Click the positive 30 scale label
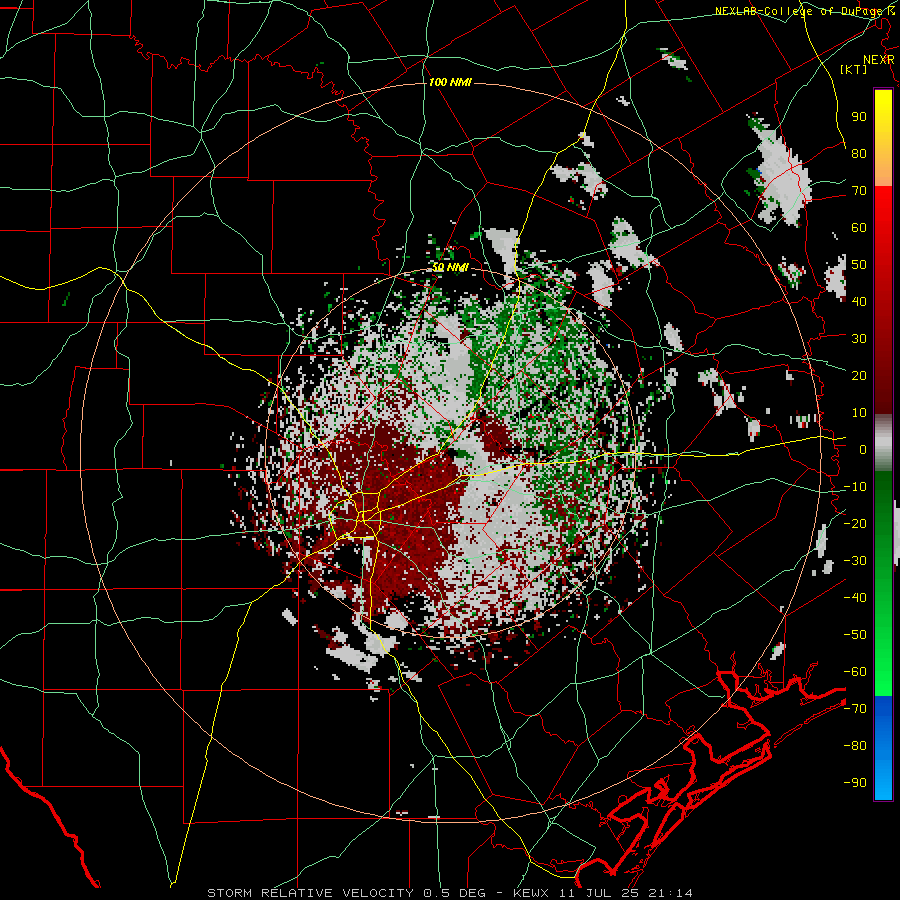The width and height of the screenshot is (900, 900). [859, 338]
